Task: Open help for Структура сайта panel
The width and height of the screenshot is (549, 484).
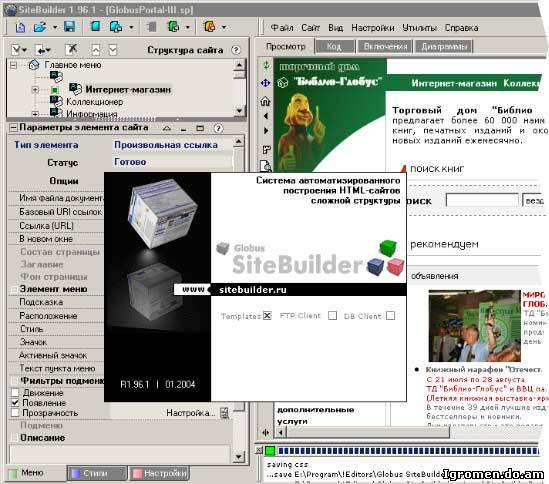Action: click(236, 50)
